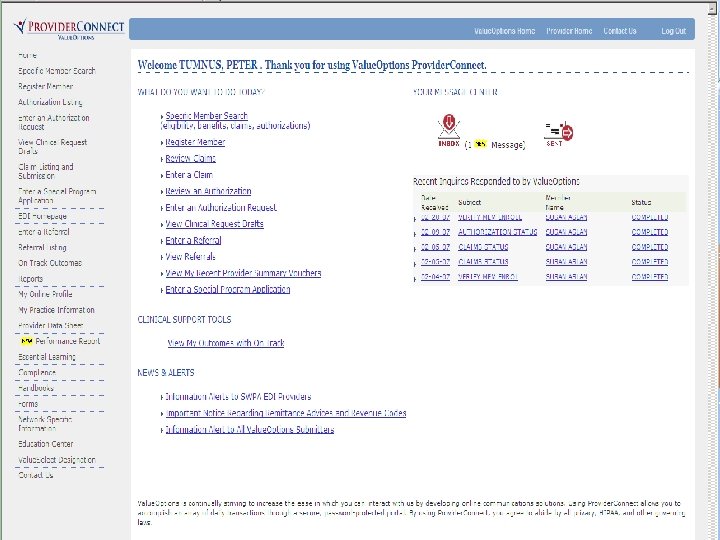Open the Sent messages icon

point(558,134)
